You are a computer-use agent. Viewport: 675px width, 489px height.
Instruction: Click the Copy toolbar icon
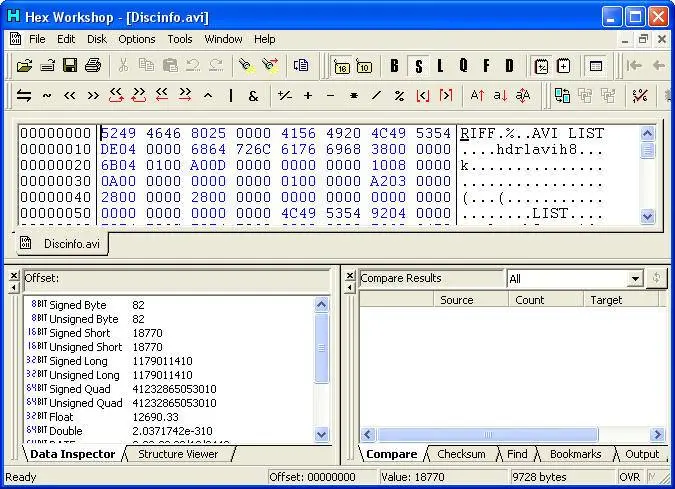pos(146,66)
